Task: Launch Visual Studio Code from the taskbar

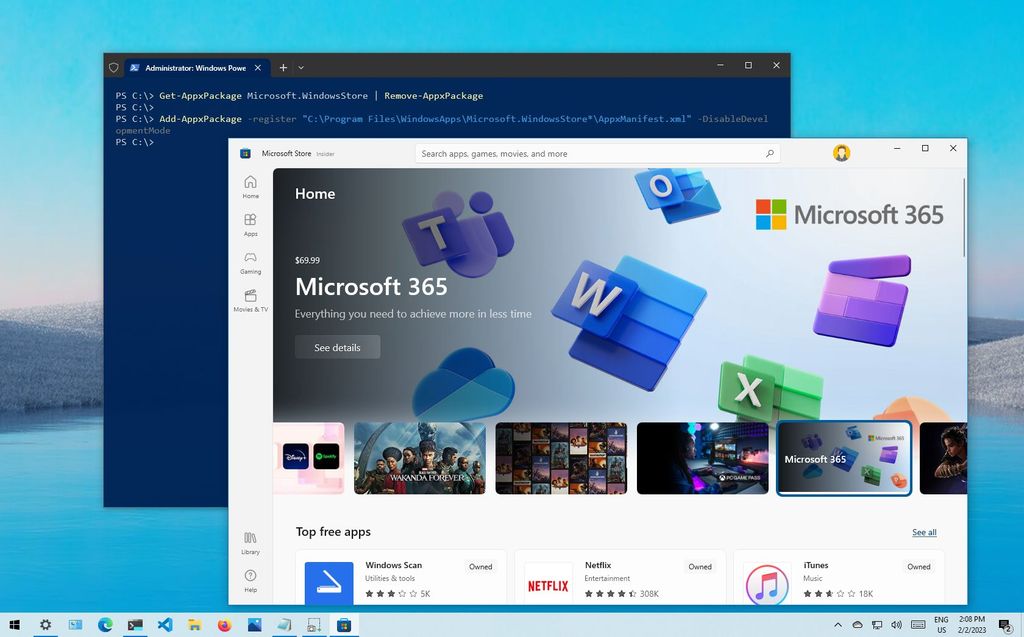Action: (164, 623)
